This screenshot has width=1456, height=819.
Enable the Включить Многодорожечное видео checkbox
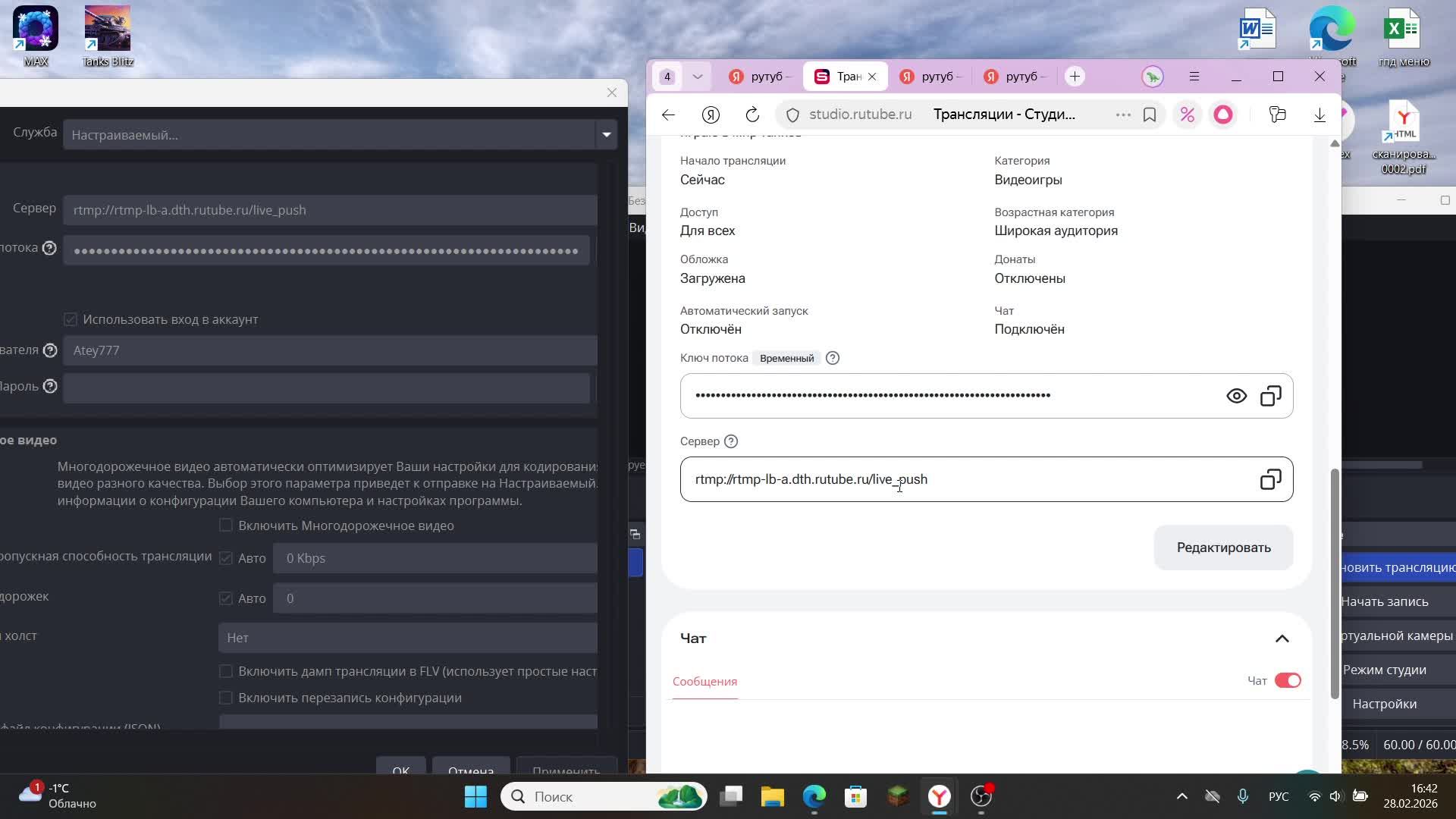225,525
